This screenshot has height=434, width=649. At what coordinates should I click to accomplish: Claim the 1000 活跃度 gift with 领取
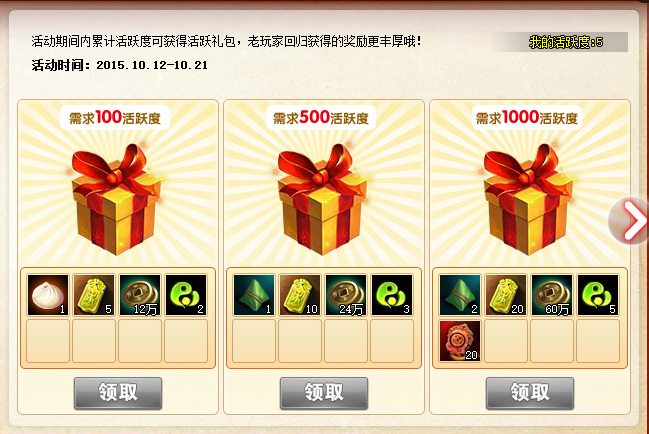point(530,393)
